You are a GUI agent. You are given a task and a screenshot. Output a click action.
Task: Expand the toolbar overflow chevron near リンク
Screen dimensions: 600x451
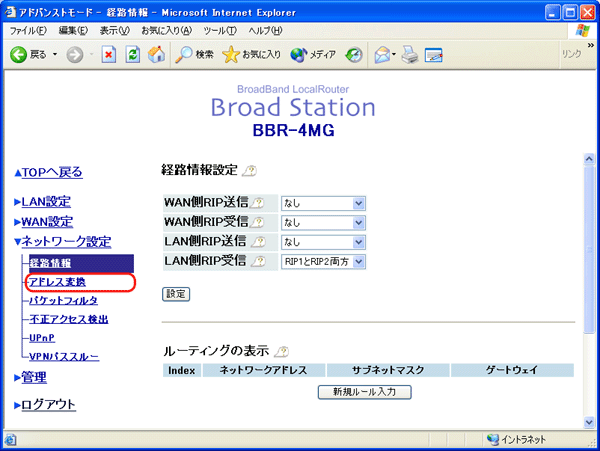590,45
